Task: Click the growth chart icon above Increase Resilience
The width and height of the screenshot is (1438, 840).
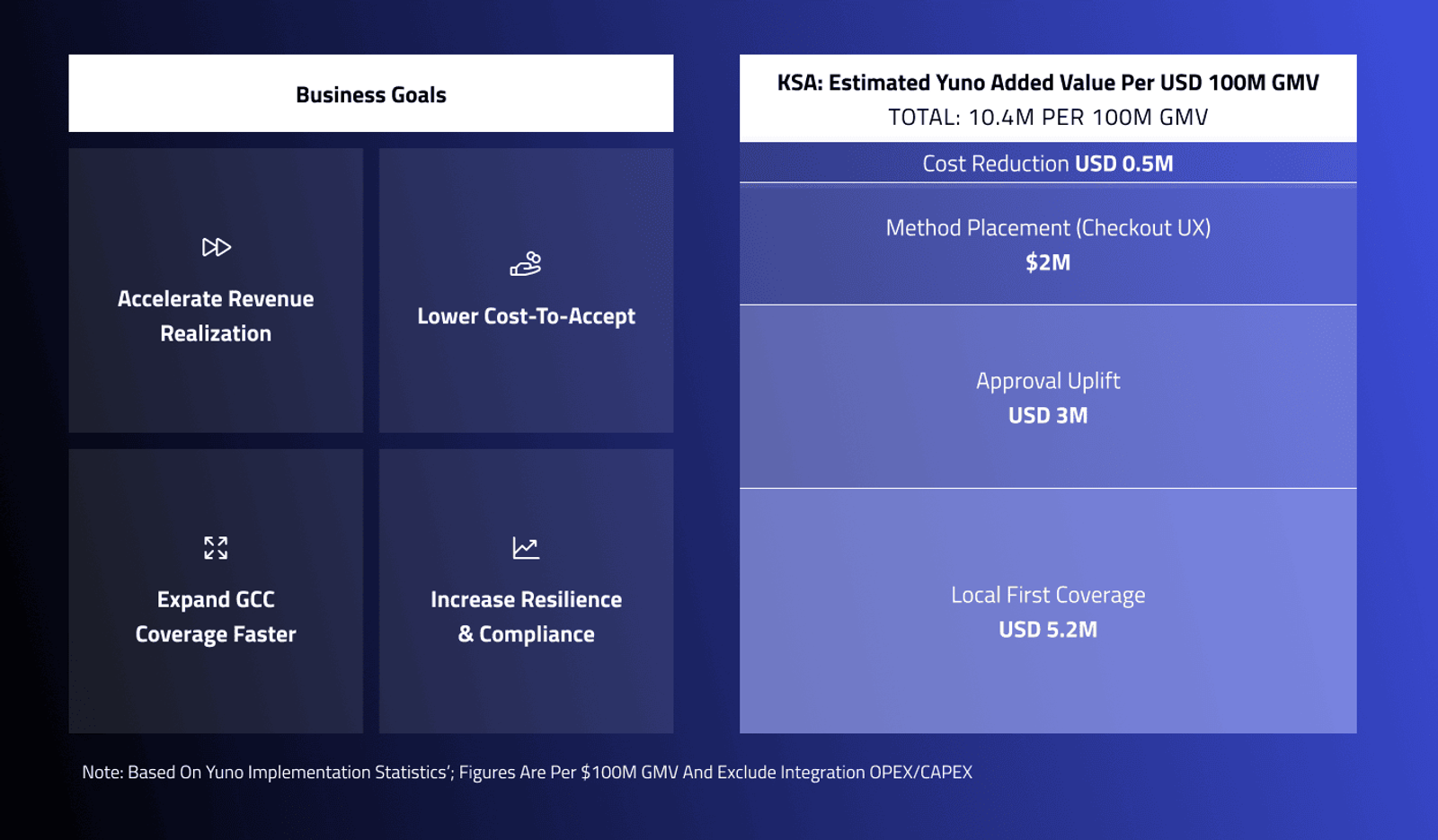Action: click(526, 548)
